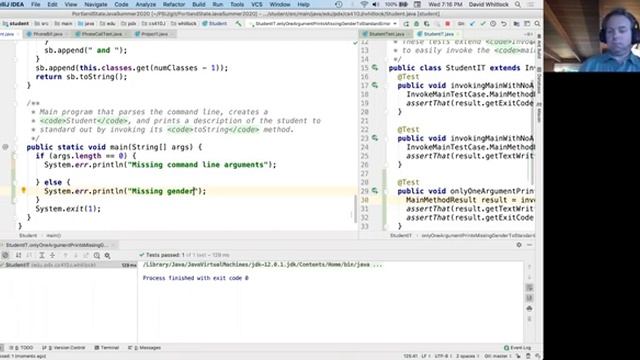Screen dimensions: 640x360
Task: Click the Git history clock icon
Action: pyautogui.click(x=493, y=24)
